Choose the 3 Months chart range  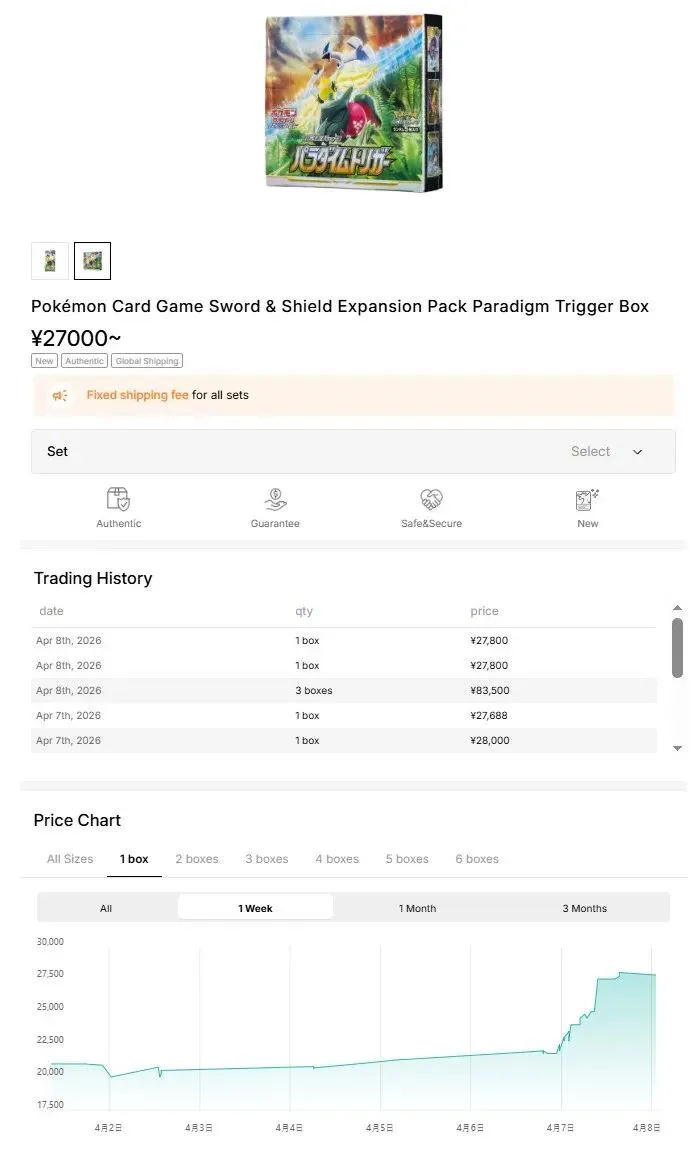tap(584, 908)
